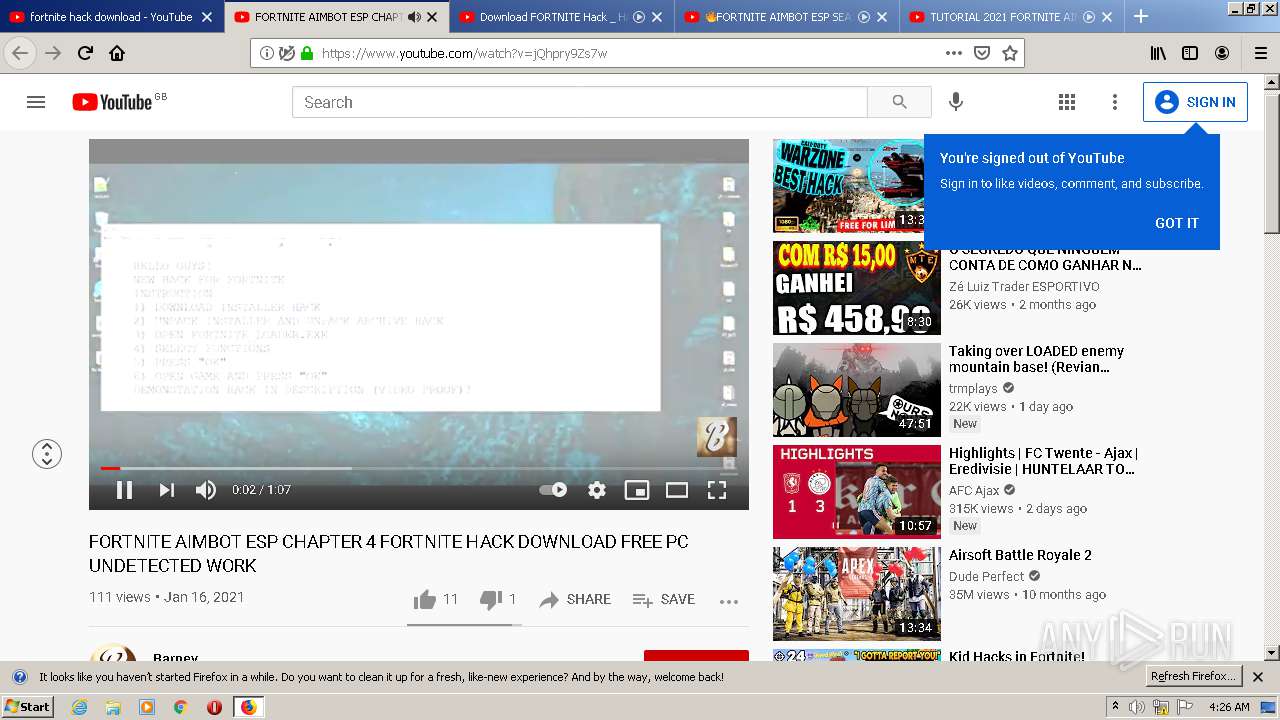Viewport: 1280px width, 720px height.
Task: Click the Refresh Firefox button
Action: 1193,676
